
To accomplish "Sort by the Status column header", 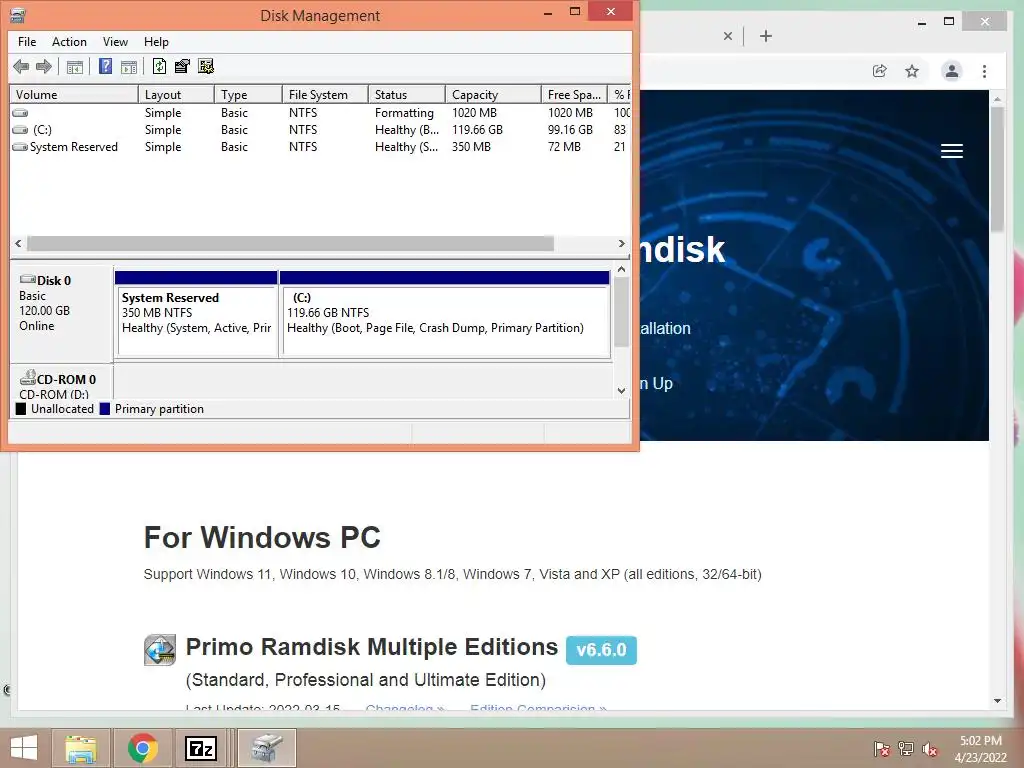I will 407,95.
